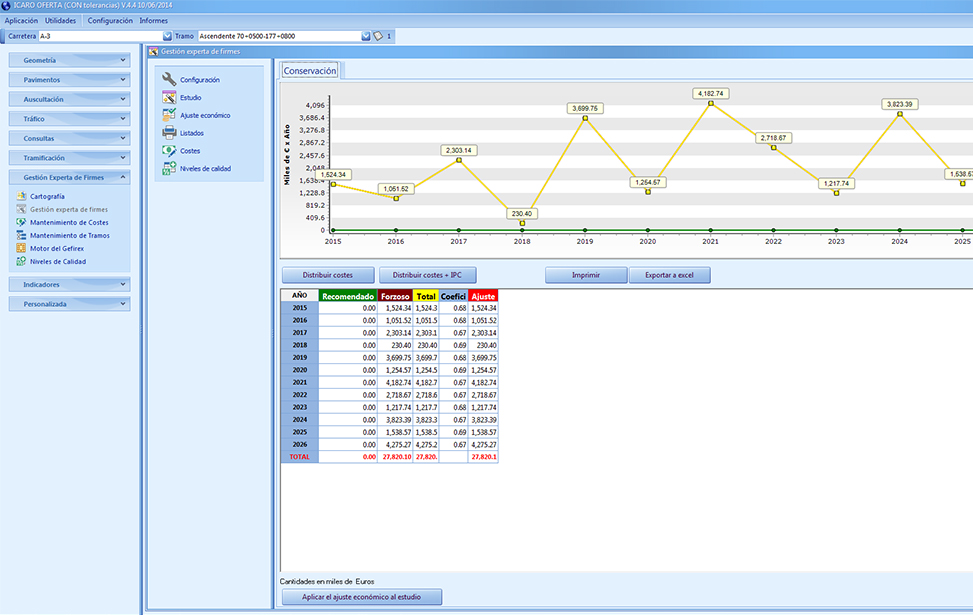Viewport: 973px width, 615px height.
Task: Click the Distribuir costes button
Action: pos(328,275)
